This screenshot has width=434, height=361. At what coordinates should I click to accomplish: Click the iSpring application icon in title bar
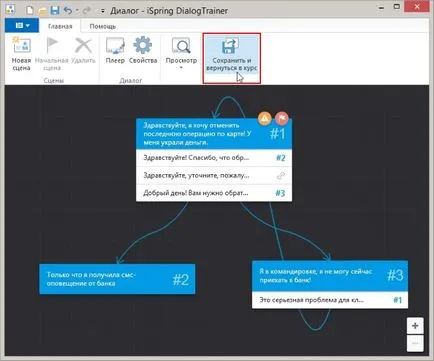10,10
